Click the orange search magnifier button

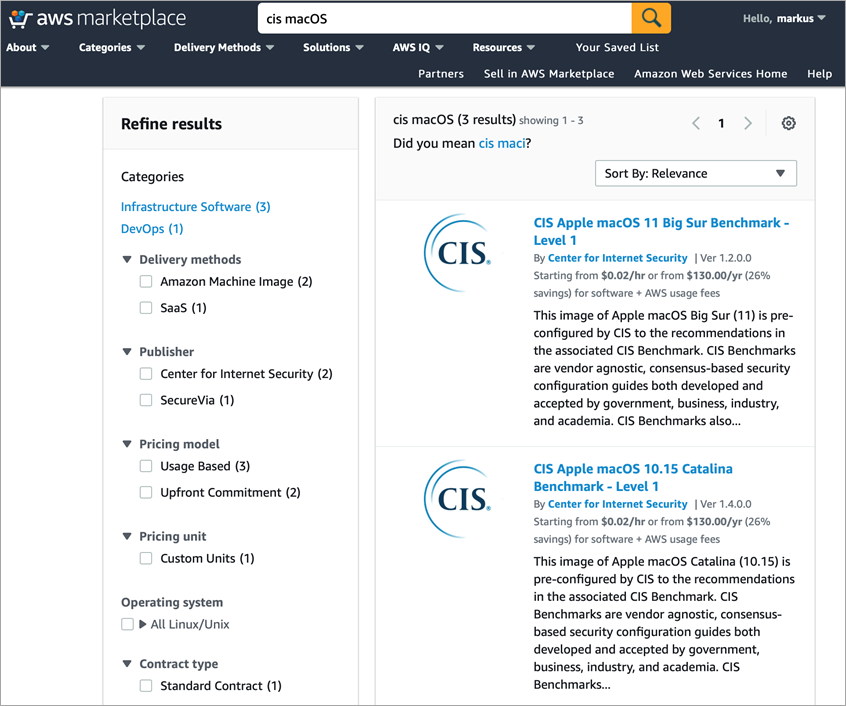(651, 18)
